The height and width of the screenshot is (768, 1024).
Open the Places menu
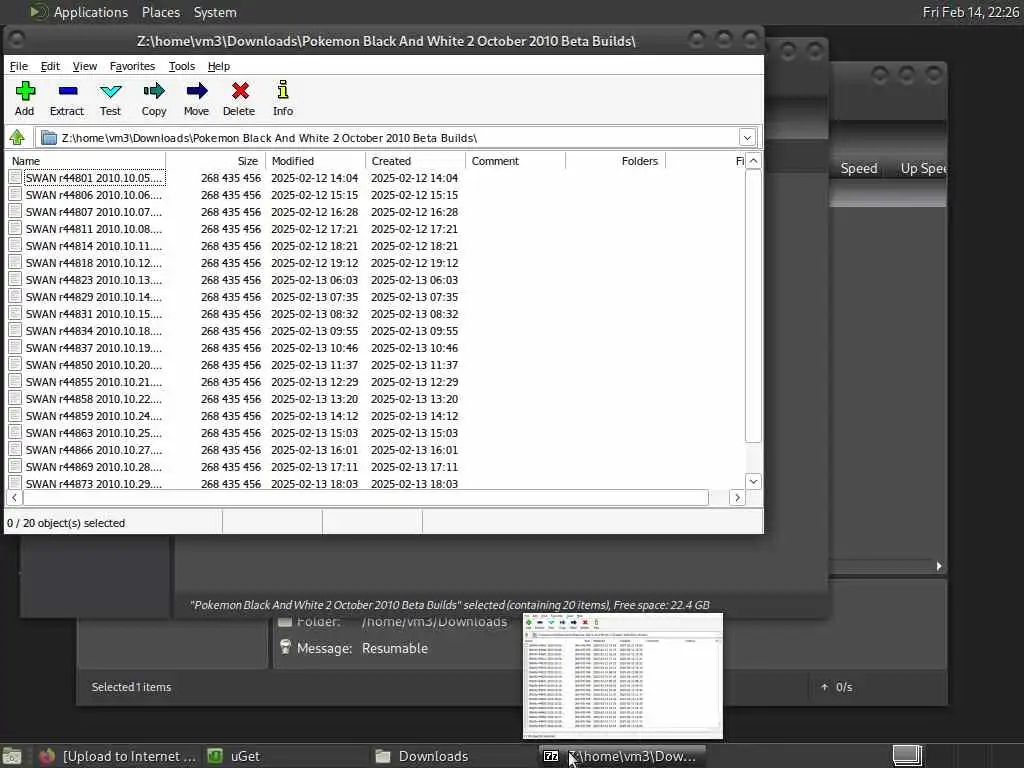point(161,12)
